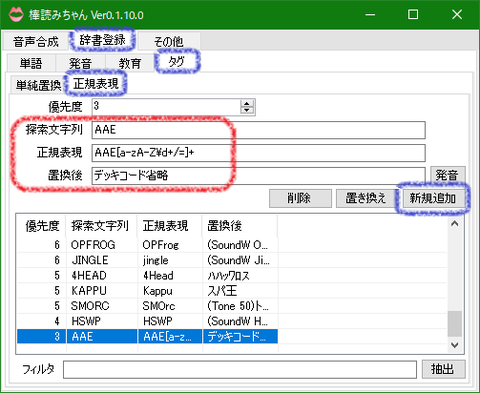Image resolution: width=480 pixels, height=393 pixels.
Task: Switch to the 正規表現 tab
Action: click(96, 83)
